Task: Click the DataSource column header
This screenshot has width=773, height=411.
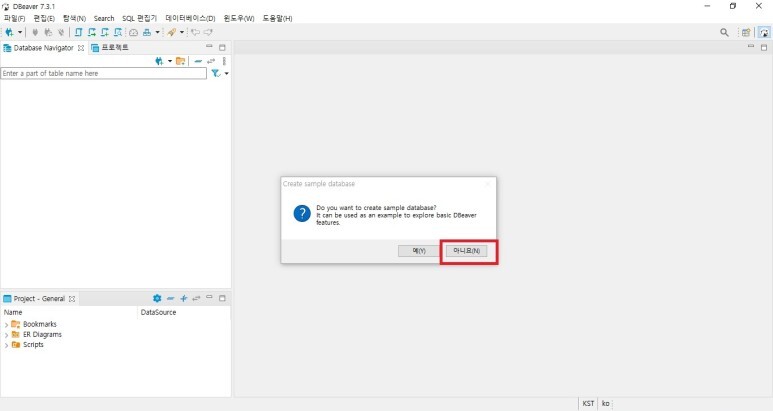Action: (184, 312)
